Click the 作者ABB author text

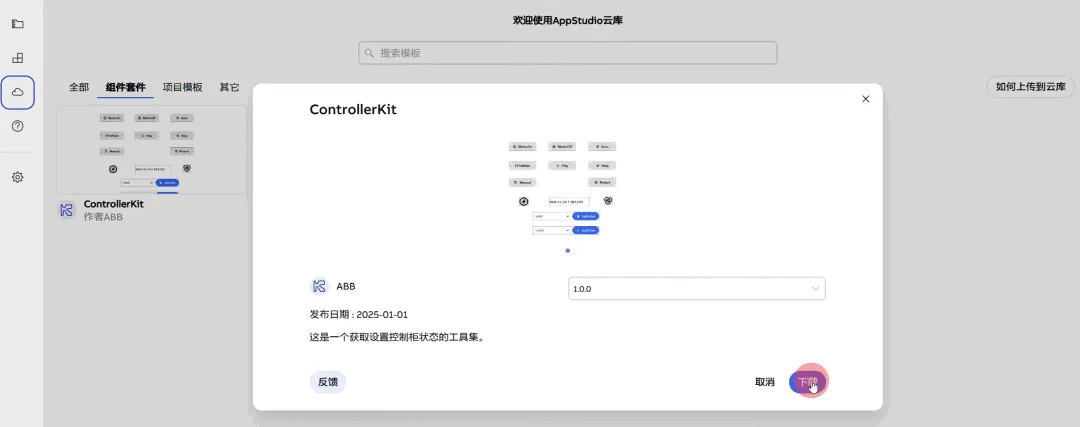click(x=103, y=217)
